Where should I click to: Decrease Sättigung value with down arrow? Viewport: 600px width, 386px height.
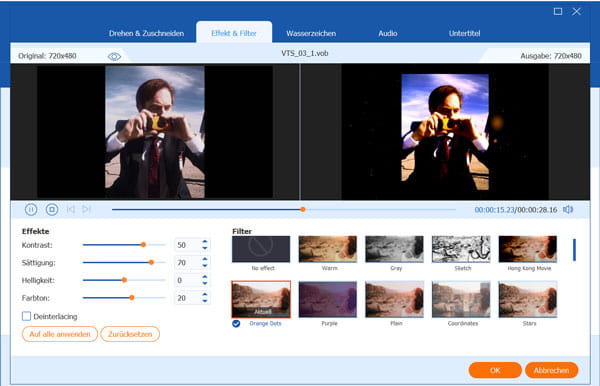tap(205, 265)
